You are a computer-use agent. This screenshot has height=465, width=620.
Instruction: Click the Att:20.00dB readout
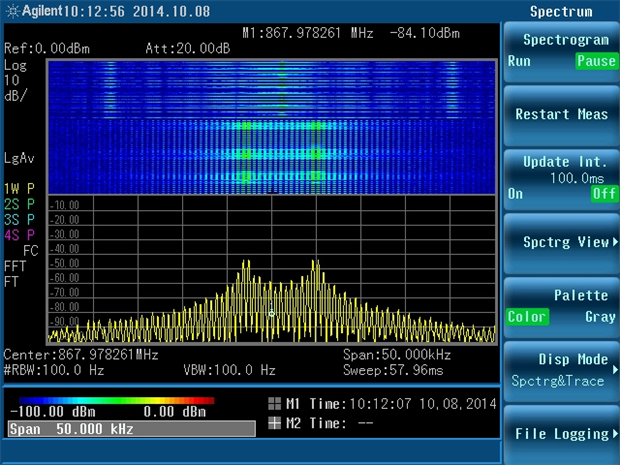coord(188,49)
